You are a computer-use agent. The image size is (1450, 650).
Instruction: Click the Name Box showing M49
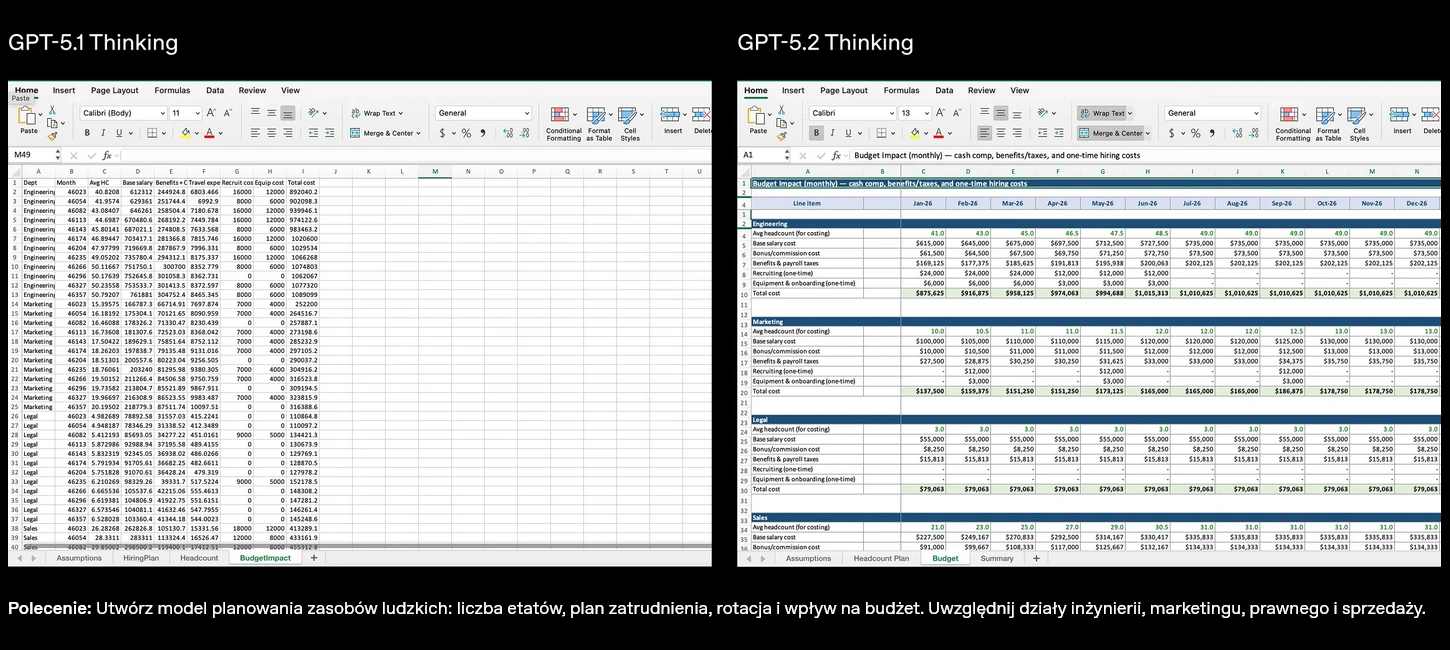tap(31, 155)
